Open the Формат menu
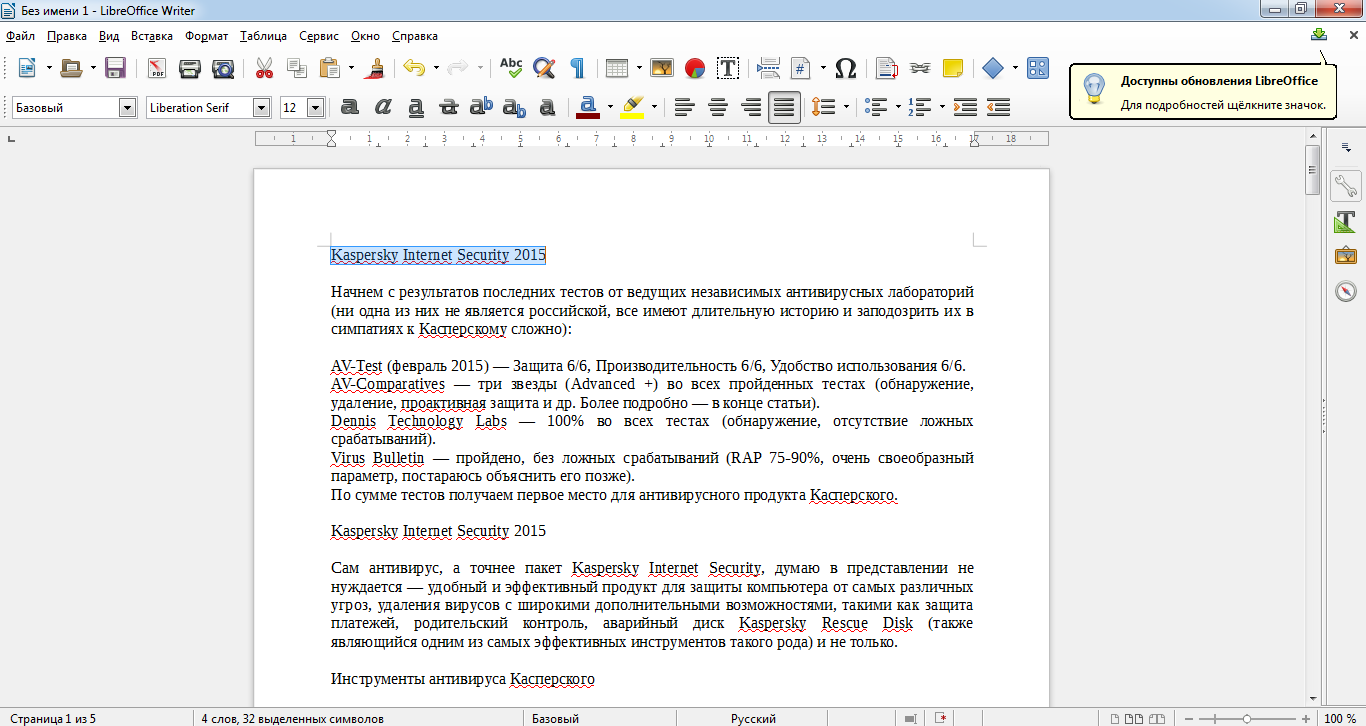This screenshot has height=726, width=1366. (206, 36)
